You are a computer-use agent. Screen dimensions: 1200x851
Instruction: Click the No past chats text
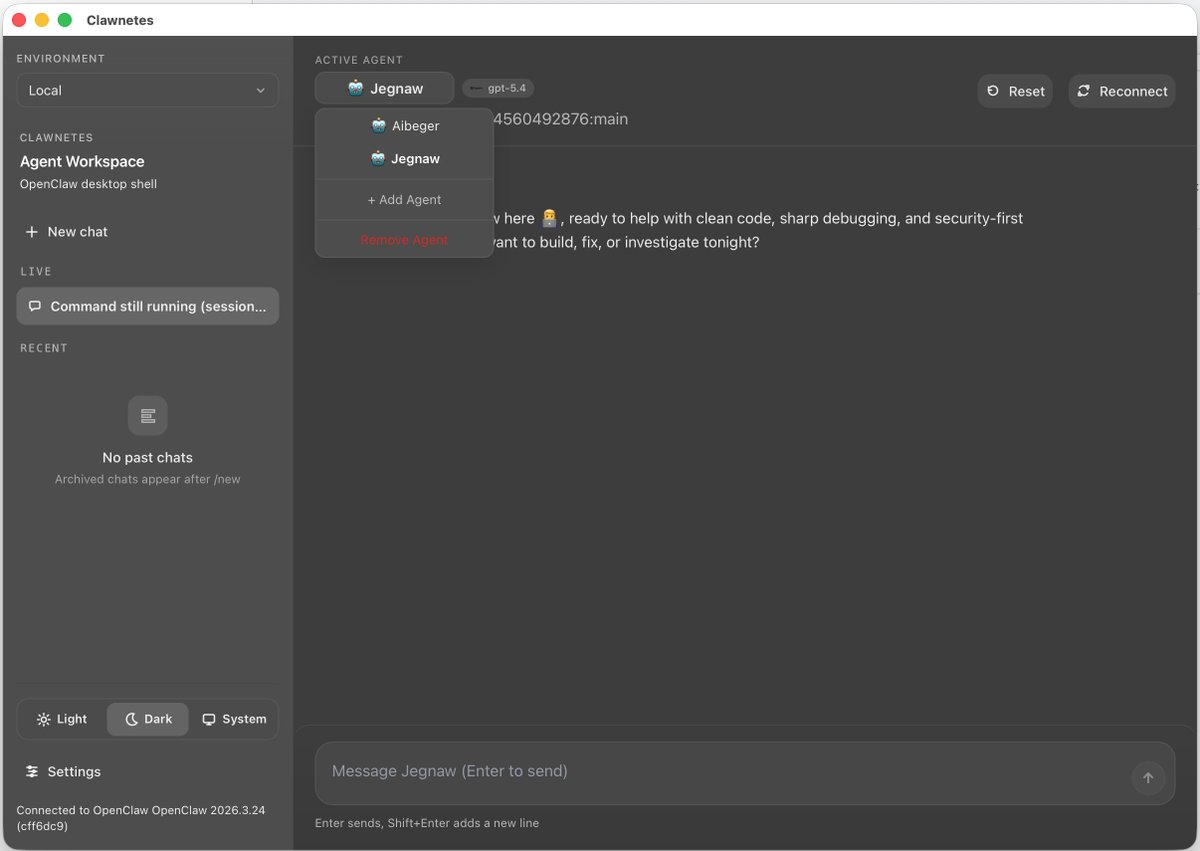coord(148,458)
